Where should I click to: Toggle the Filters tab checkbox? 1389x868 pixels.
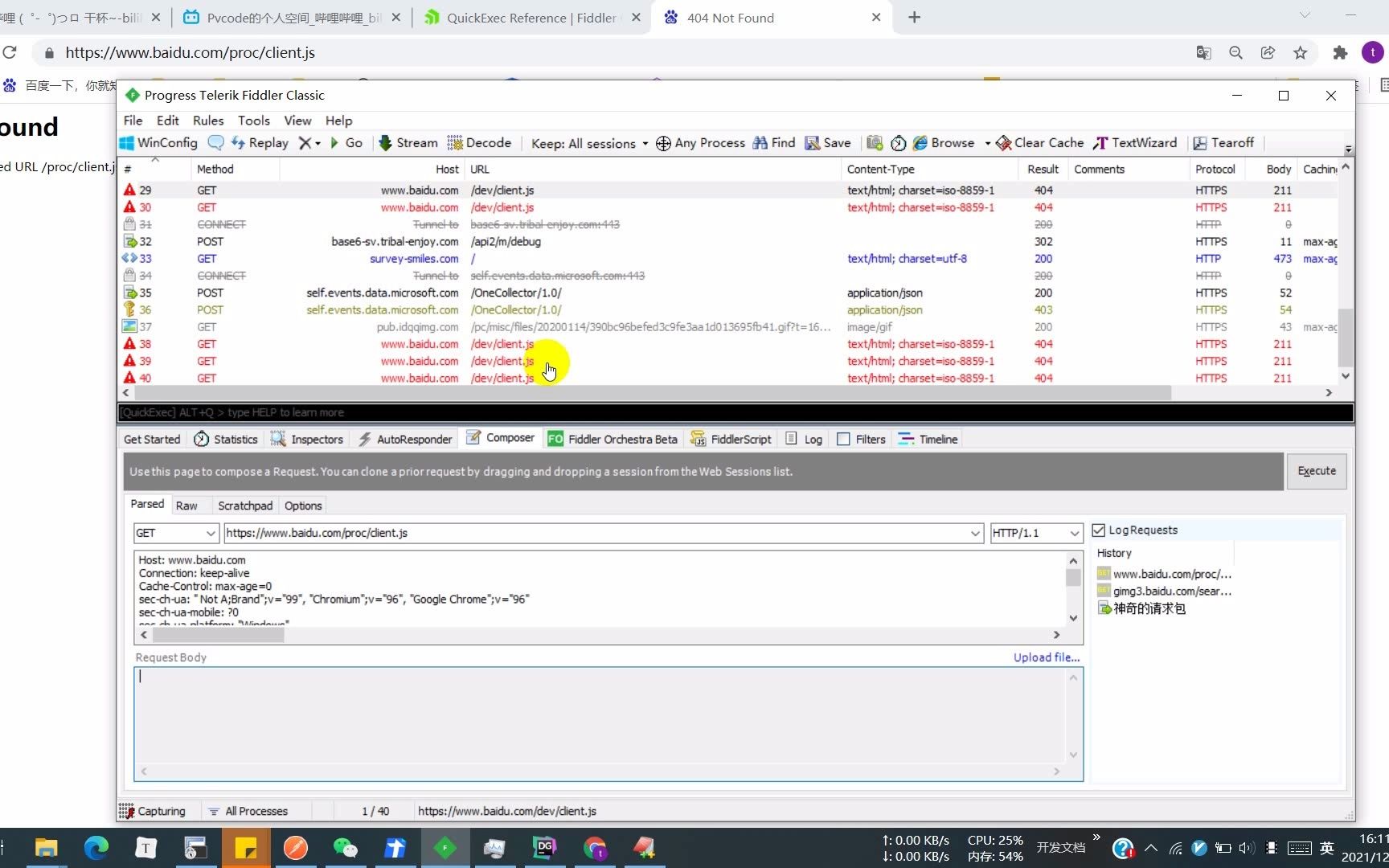pos(843,439)
